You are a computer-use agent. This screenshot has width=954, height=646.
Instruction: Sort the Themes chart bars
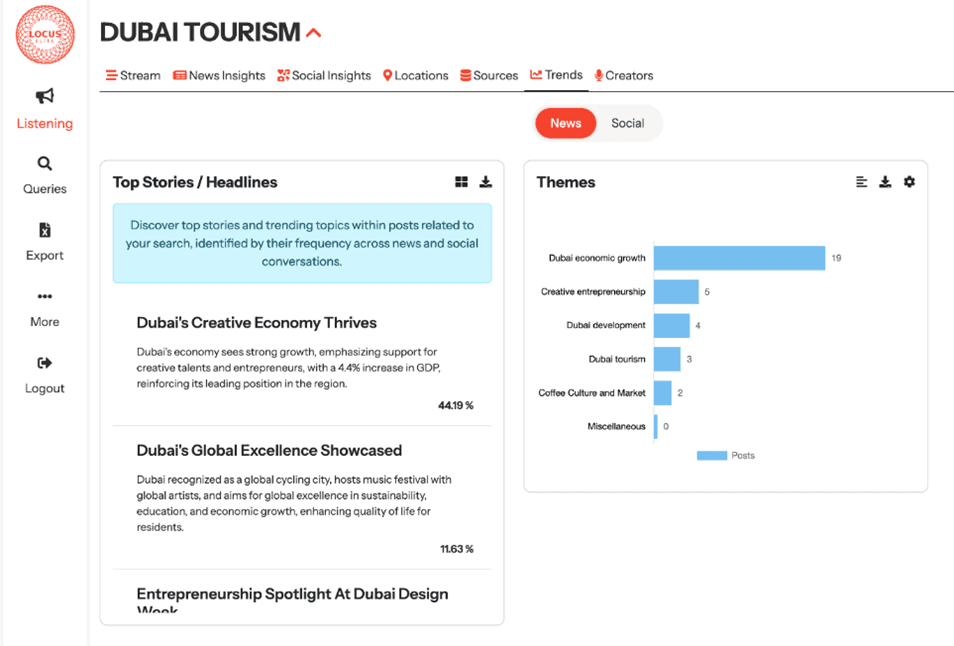point(861,182)
